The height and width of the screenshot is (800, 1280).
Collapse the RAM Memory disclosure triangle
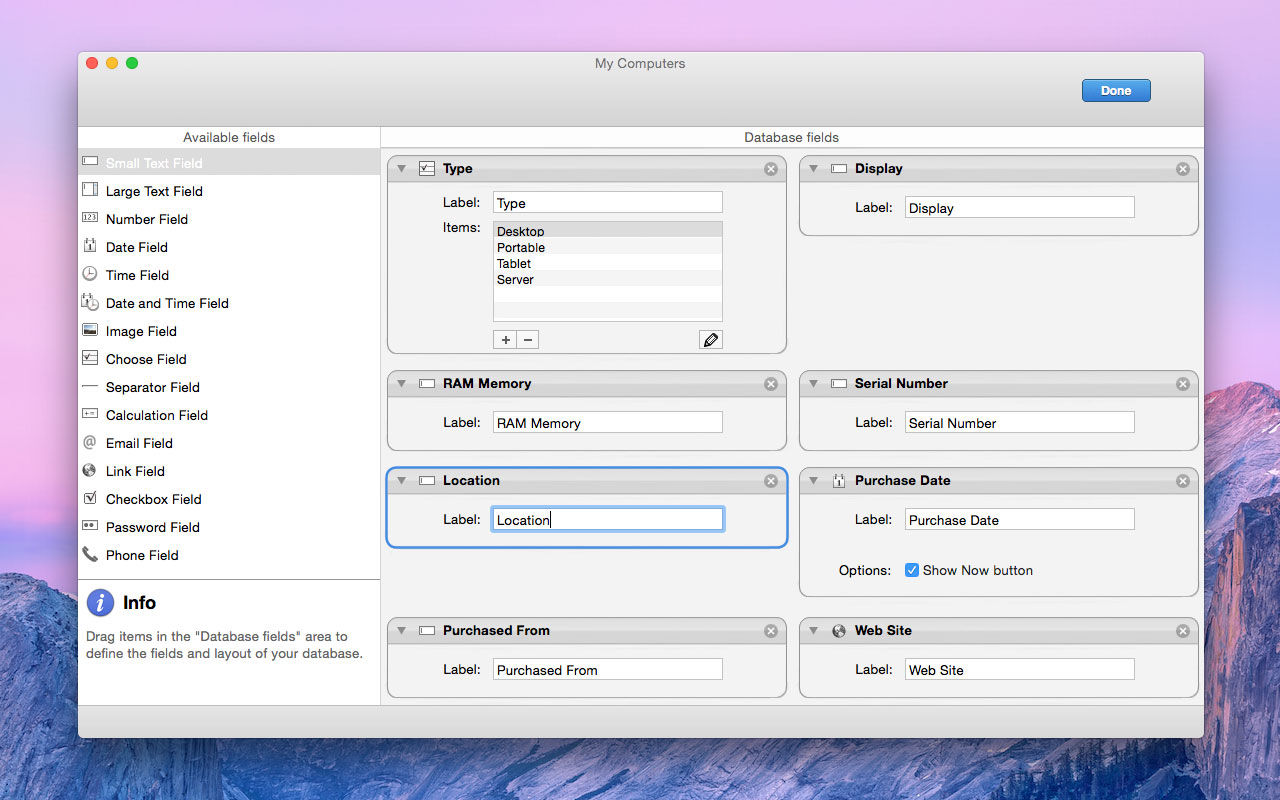[401, 384]
